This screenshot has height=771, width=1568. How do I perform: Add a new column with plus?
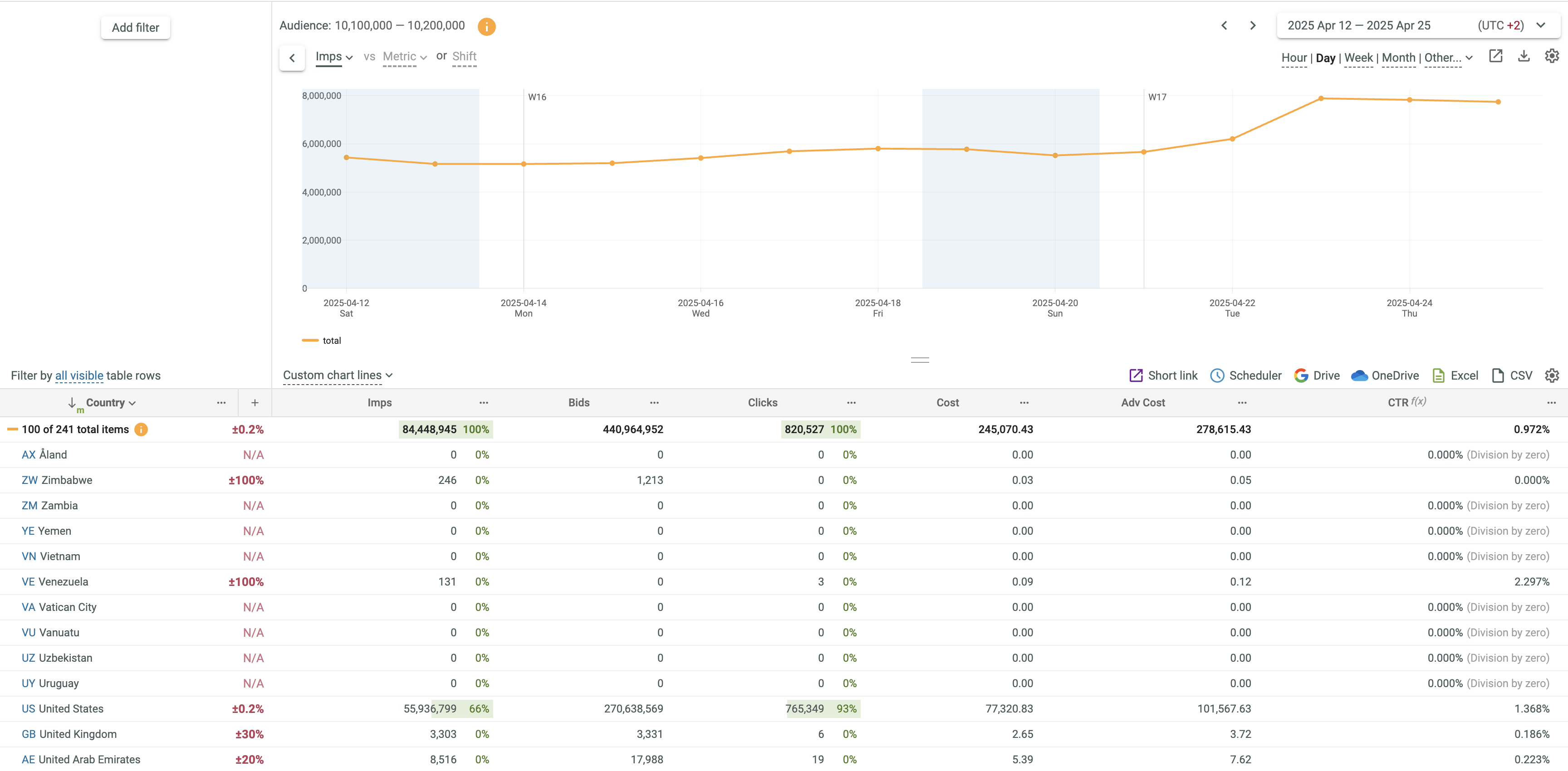(255, 403)
